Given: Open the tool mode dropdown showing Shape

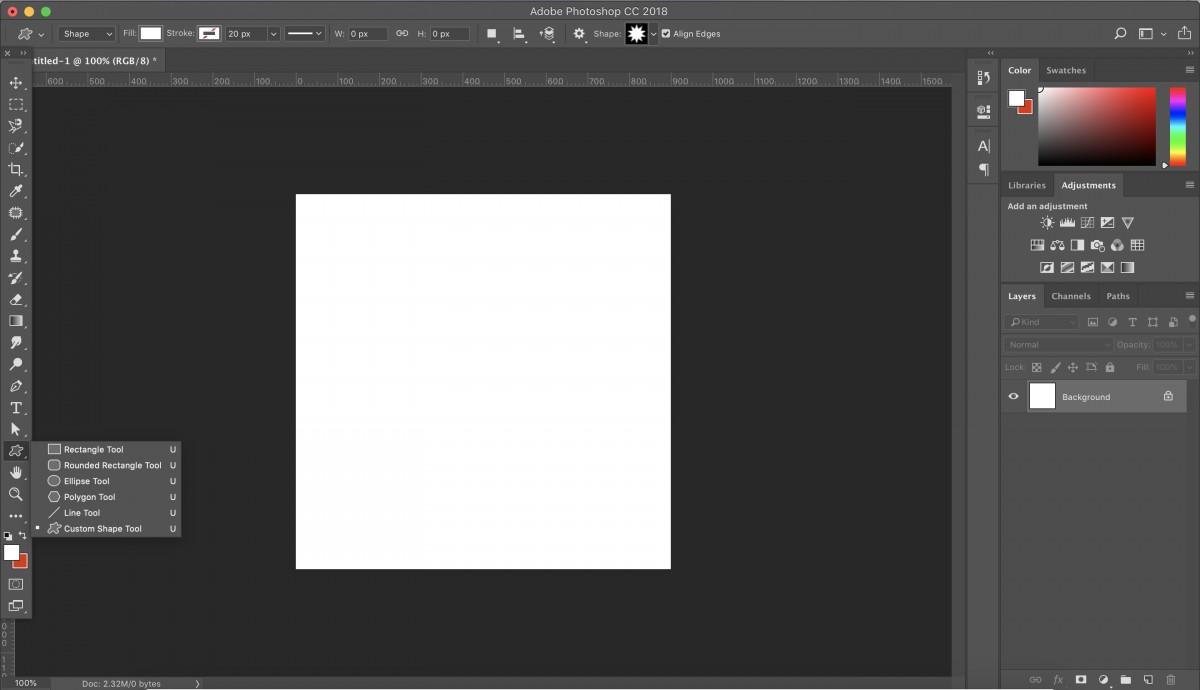Looking at the screenshot, I should [86, 33].
